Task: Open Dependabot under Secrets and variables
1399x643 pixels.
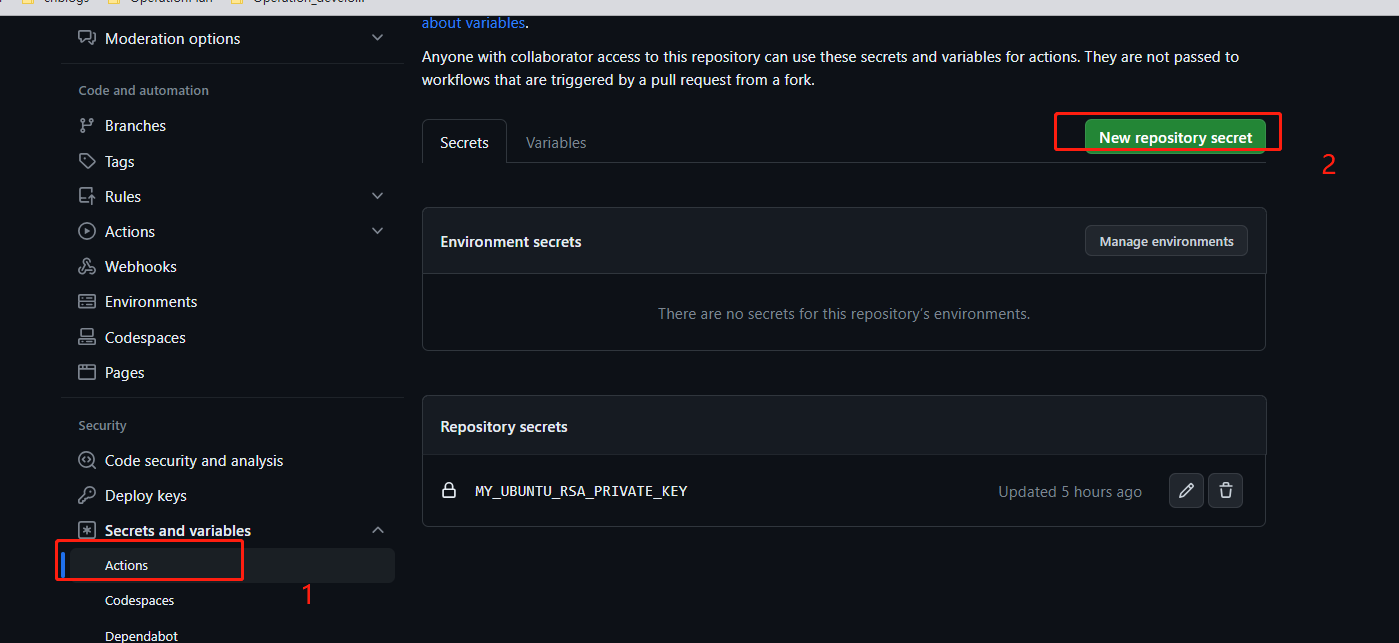Action: [x=141, y=635]
